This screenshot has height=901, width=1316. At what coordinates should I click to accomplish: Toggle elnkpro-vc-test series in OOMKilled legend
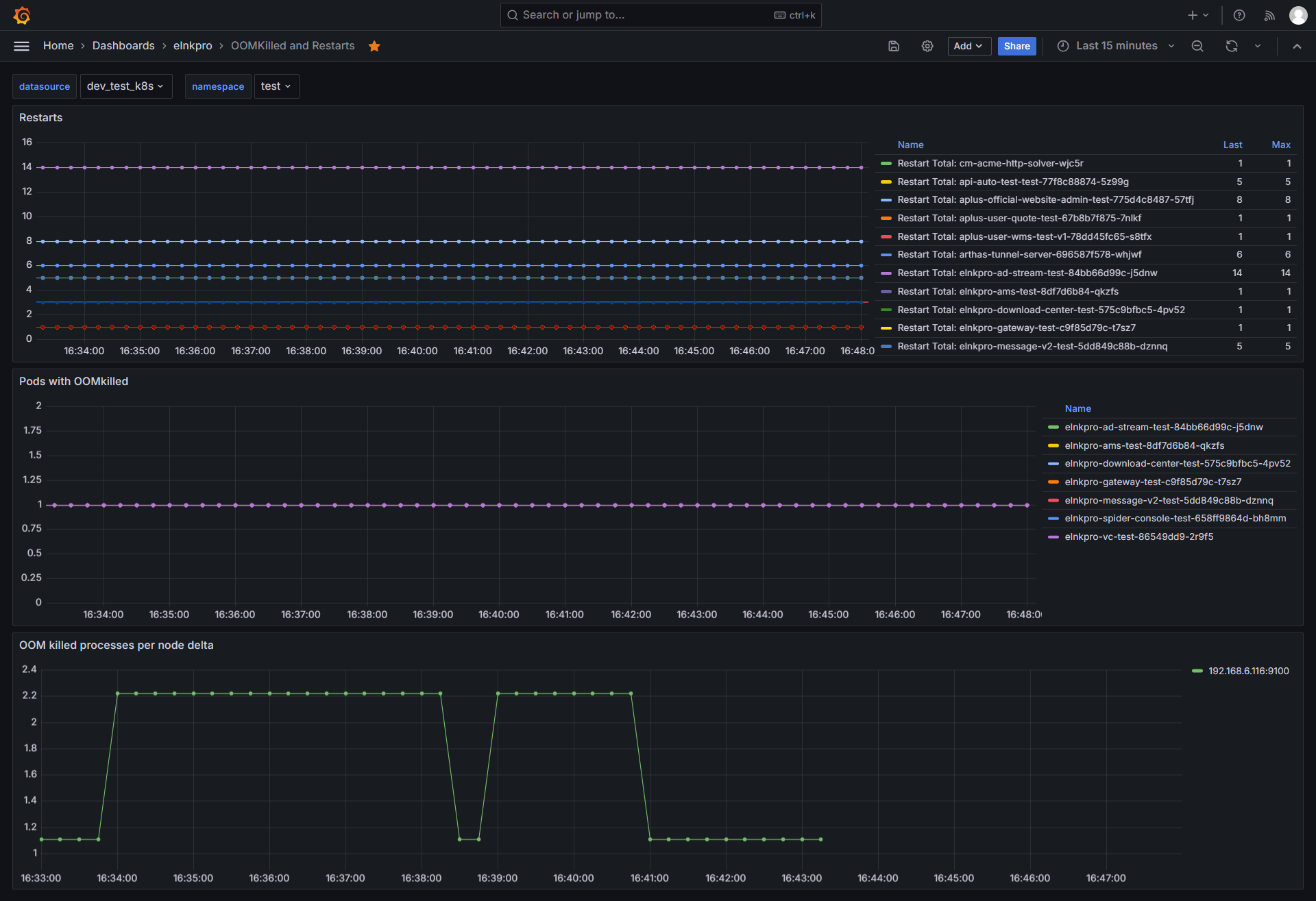pyautogui.click(x=1138, y=536)
